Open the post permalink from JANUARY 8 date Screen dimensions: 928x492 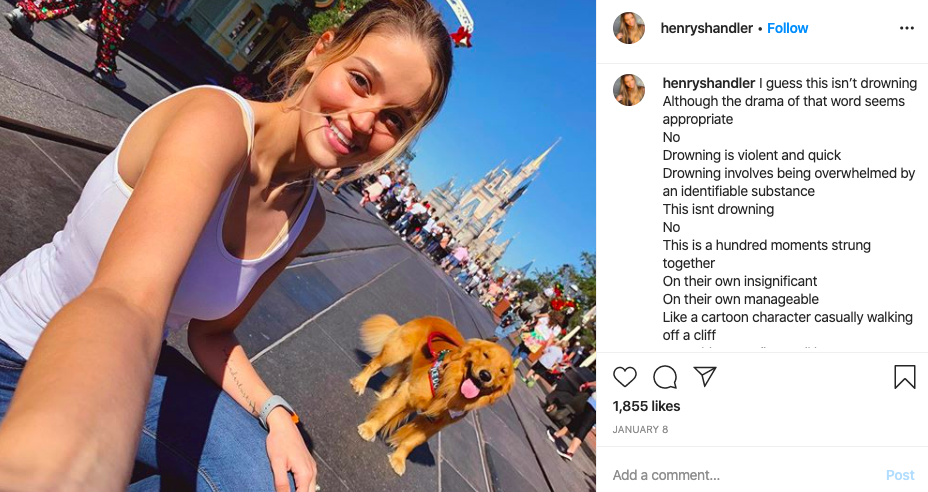pos(640,429)
